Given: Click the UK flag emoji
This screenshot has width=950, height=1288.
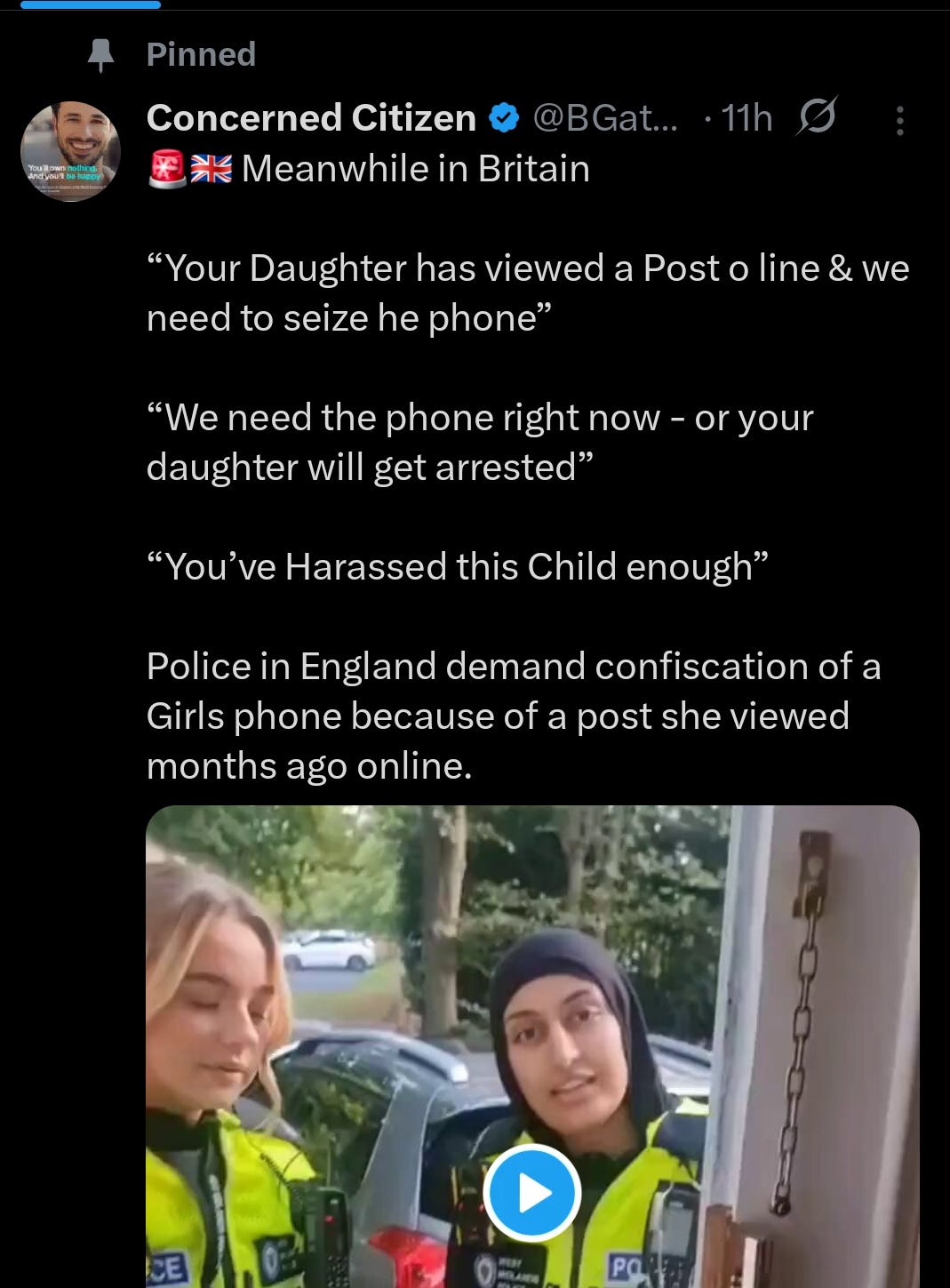Looking at the screenshot, I should 212,168.
